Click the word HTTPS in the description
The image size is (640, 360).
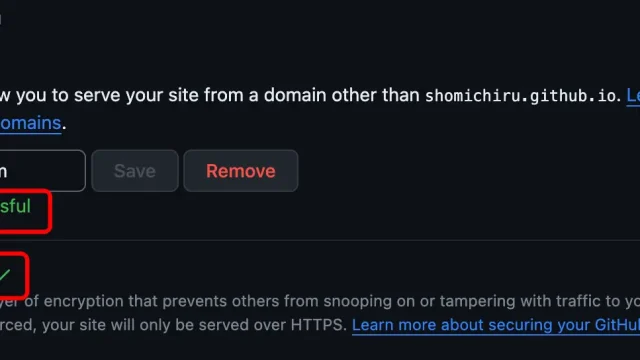(x=318, y=325)
